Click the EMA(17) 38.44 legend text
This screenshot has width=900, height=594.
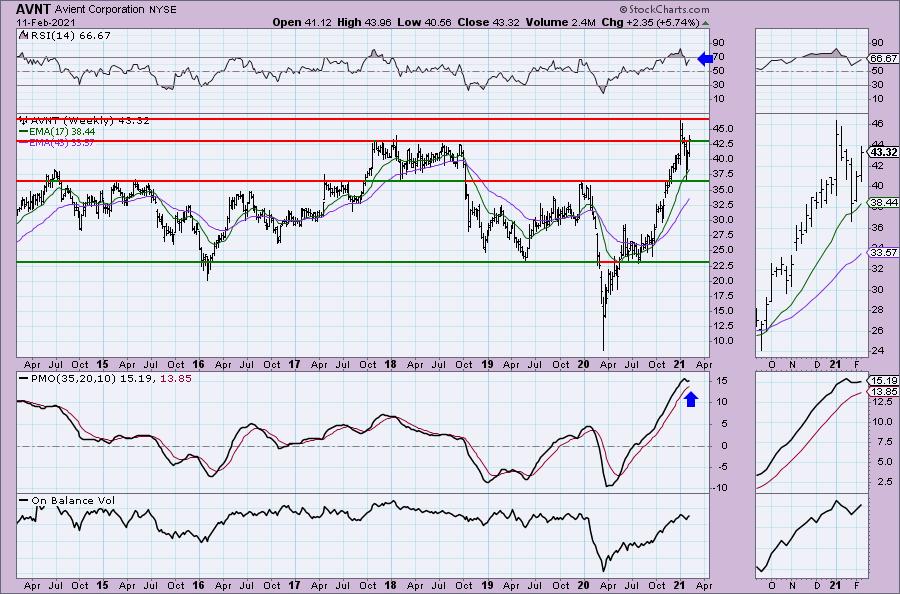coord(63,131)
